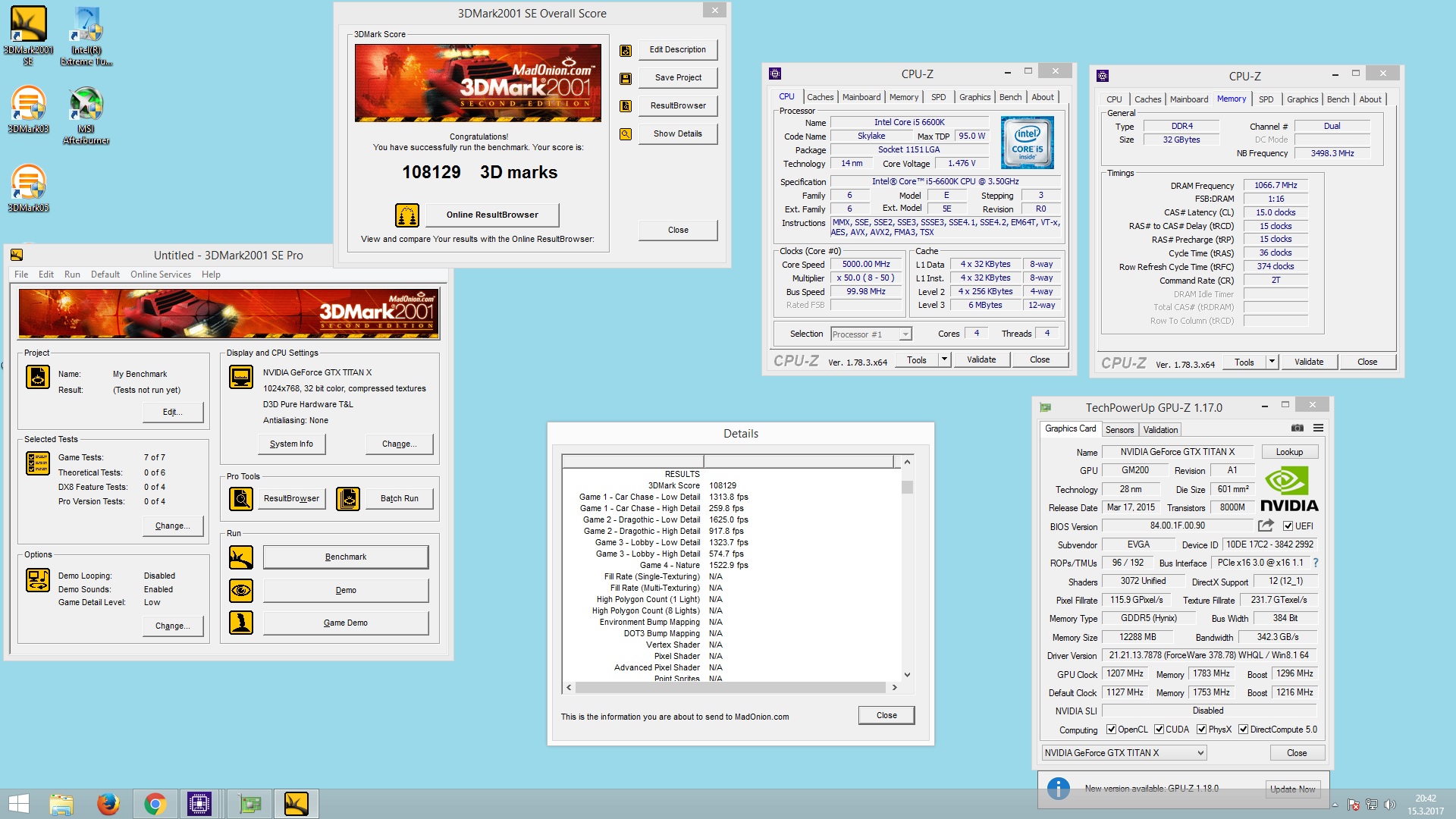Click the Display and CPU Settings monitor icon
Viewport: 1456px width, 819px height.
pos(241,376)
